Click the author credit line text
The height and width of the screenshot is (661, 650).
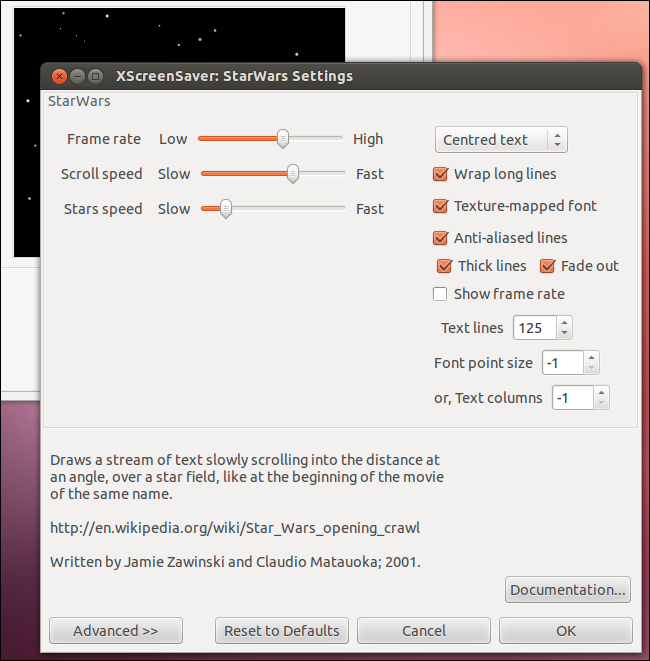click(235, 562)
